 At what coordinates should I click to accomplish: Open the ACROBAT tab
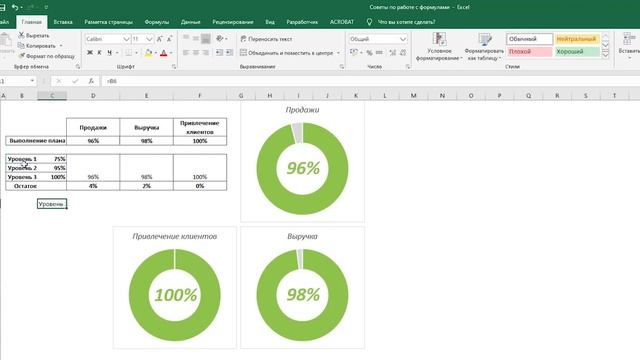coord(342,22)
